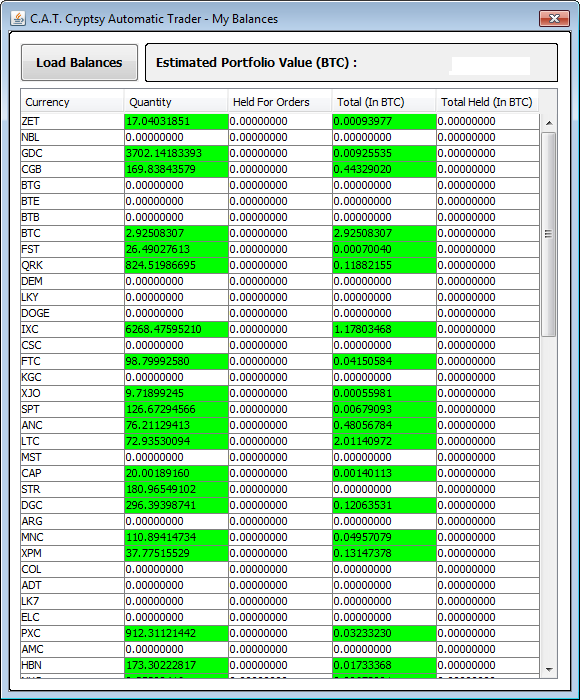Select the ADT currency cell
This screenshot has height=700, width=580.
tap(72, 585)
